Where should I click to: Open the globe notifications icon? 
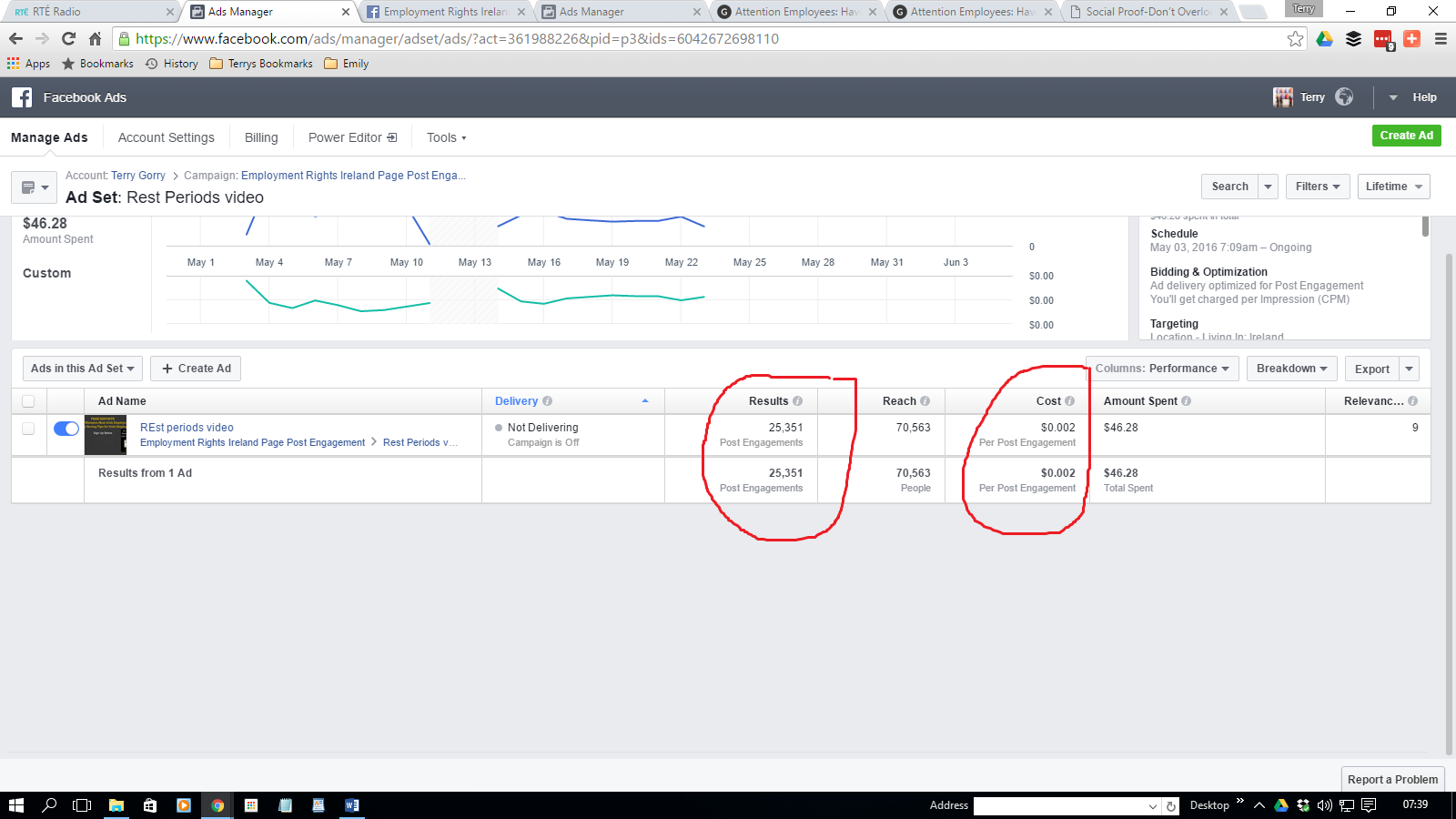tap(1344, 96)
